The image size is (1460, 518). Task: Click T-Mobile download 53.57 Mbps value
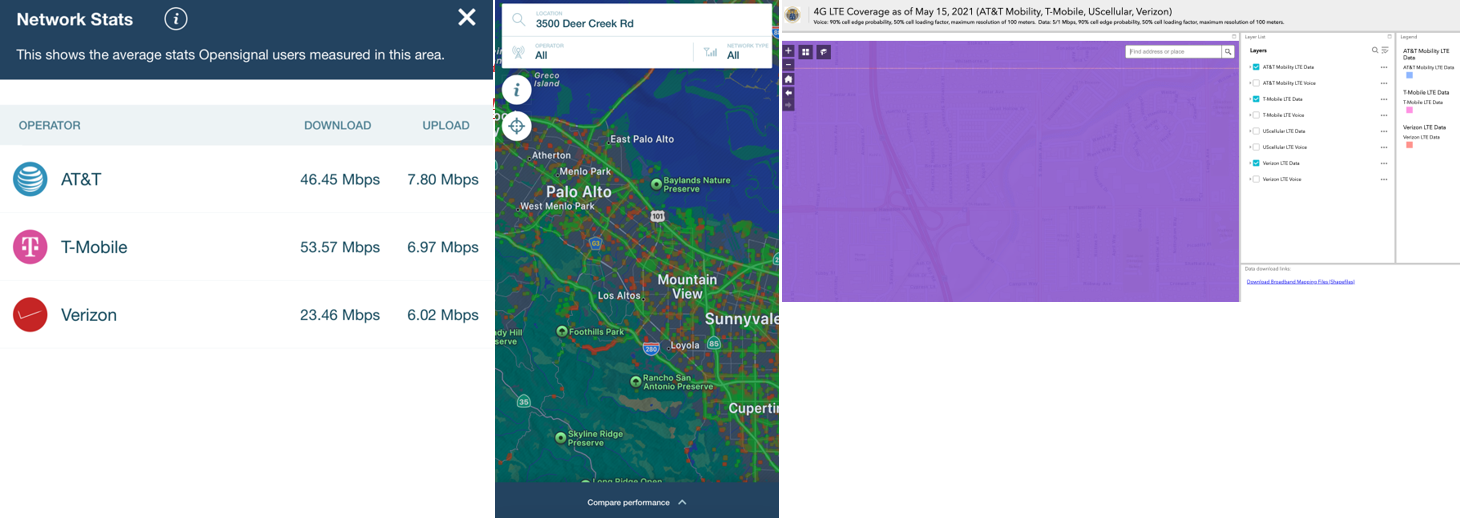click(340, 247)
